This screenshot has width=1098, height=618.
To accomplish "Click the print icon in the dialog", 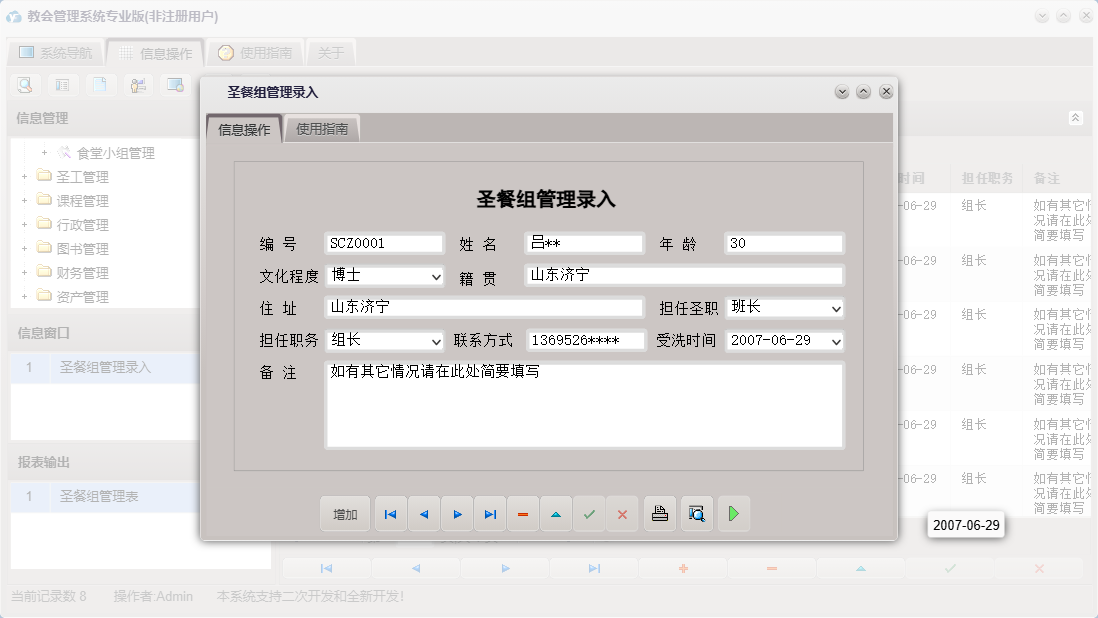I will (x=659, y=513).
